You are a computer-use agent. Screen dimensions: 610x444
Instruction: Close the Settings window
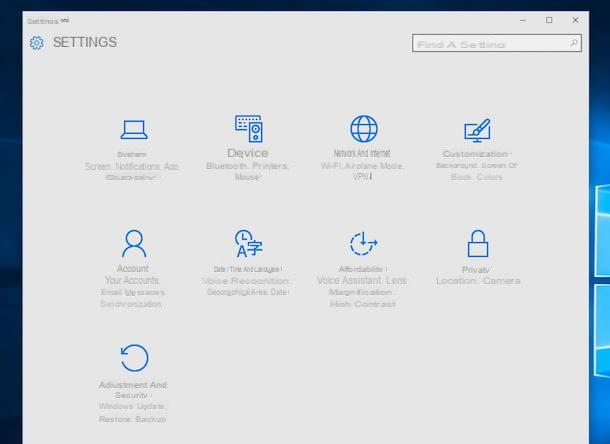click(x=575, y=20)
